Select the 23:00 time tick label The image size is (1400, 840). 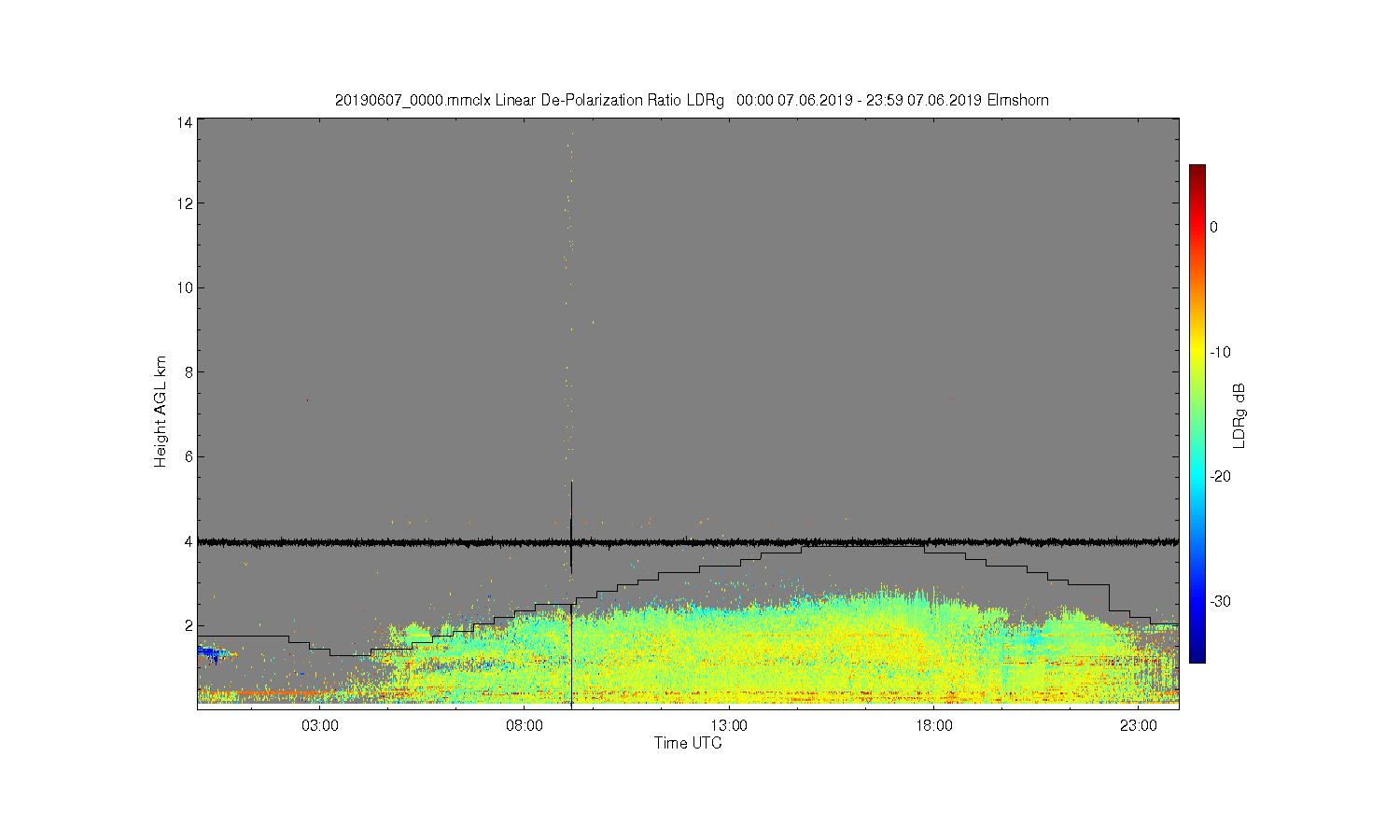(1138, 725)
